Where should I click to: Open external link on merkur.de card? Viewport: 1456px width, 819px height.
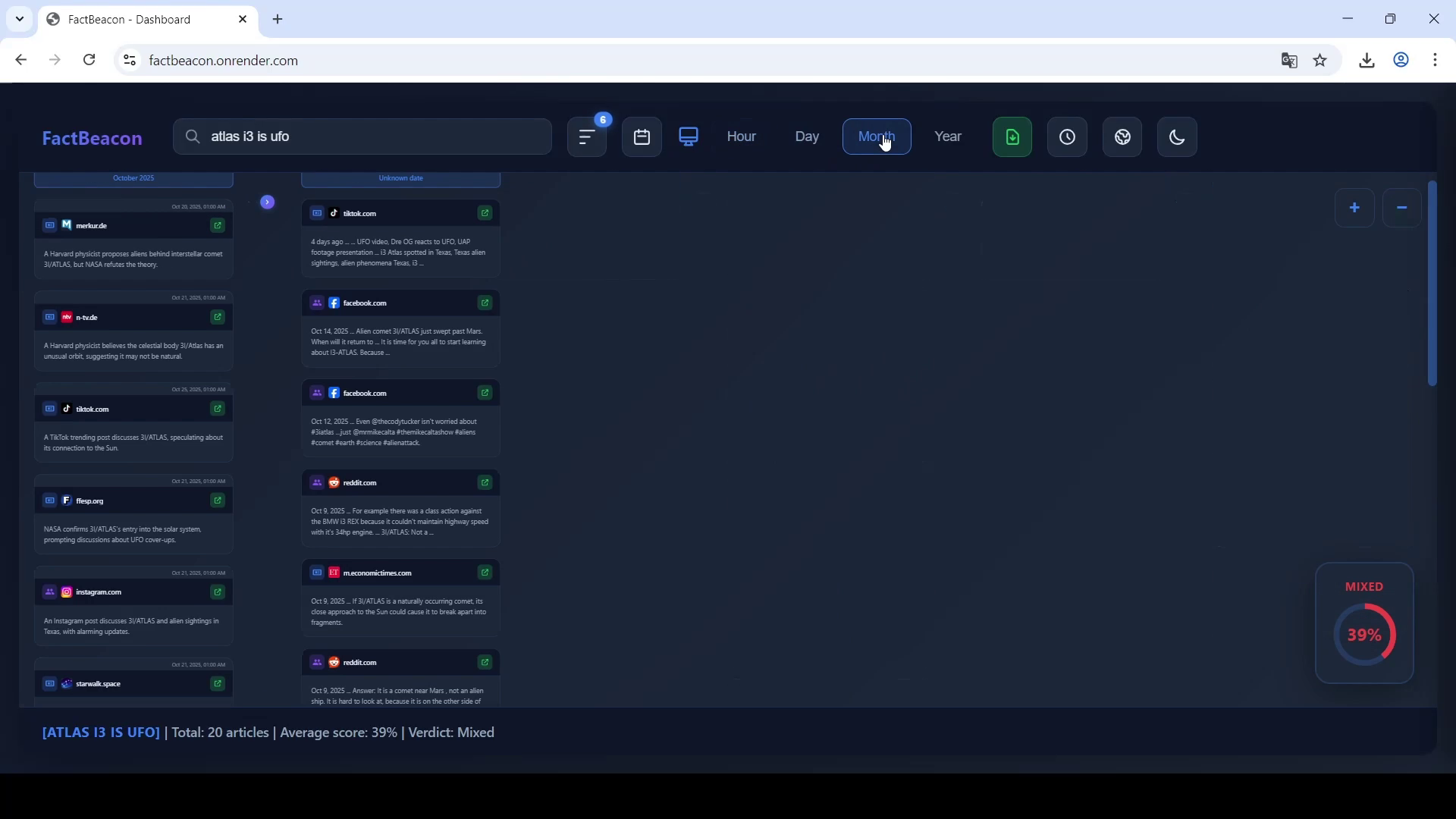(x=218, y=225)
